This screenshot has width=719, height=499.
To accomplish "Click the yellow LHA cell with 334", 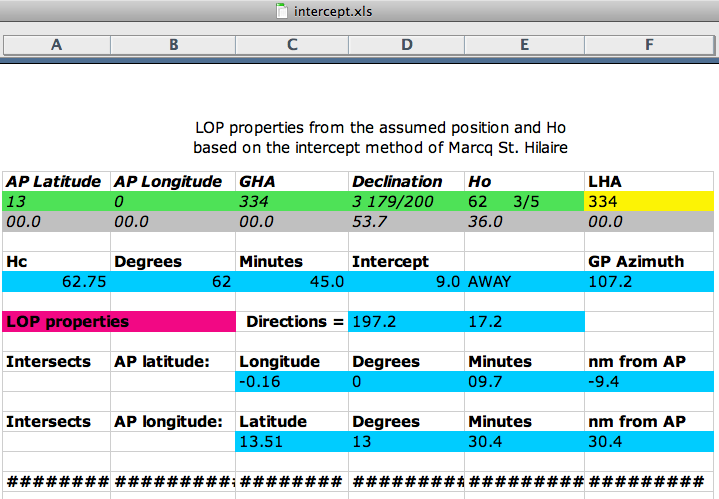I will point(650,201).
